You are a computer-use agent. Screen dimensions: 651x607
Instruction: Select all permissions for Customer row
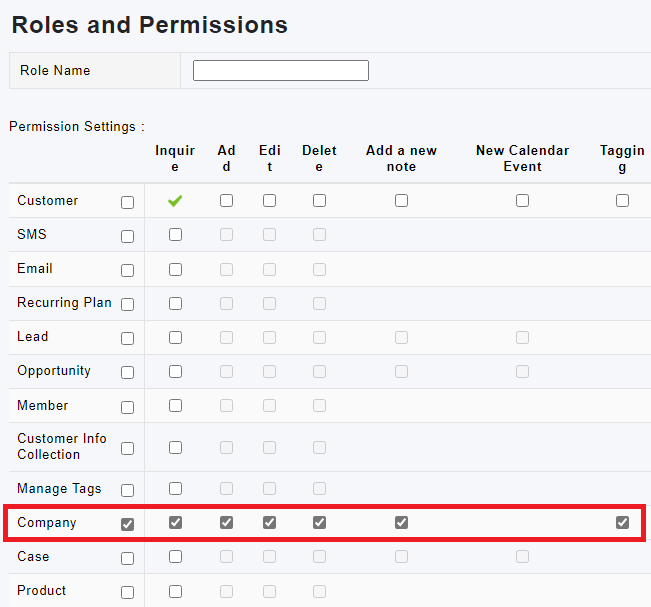pos(127,203)
